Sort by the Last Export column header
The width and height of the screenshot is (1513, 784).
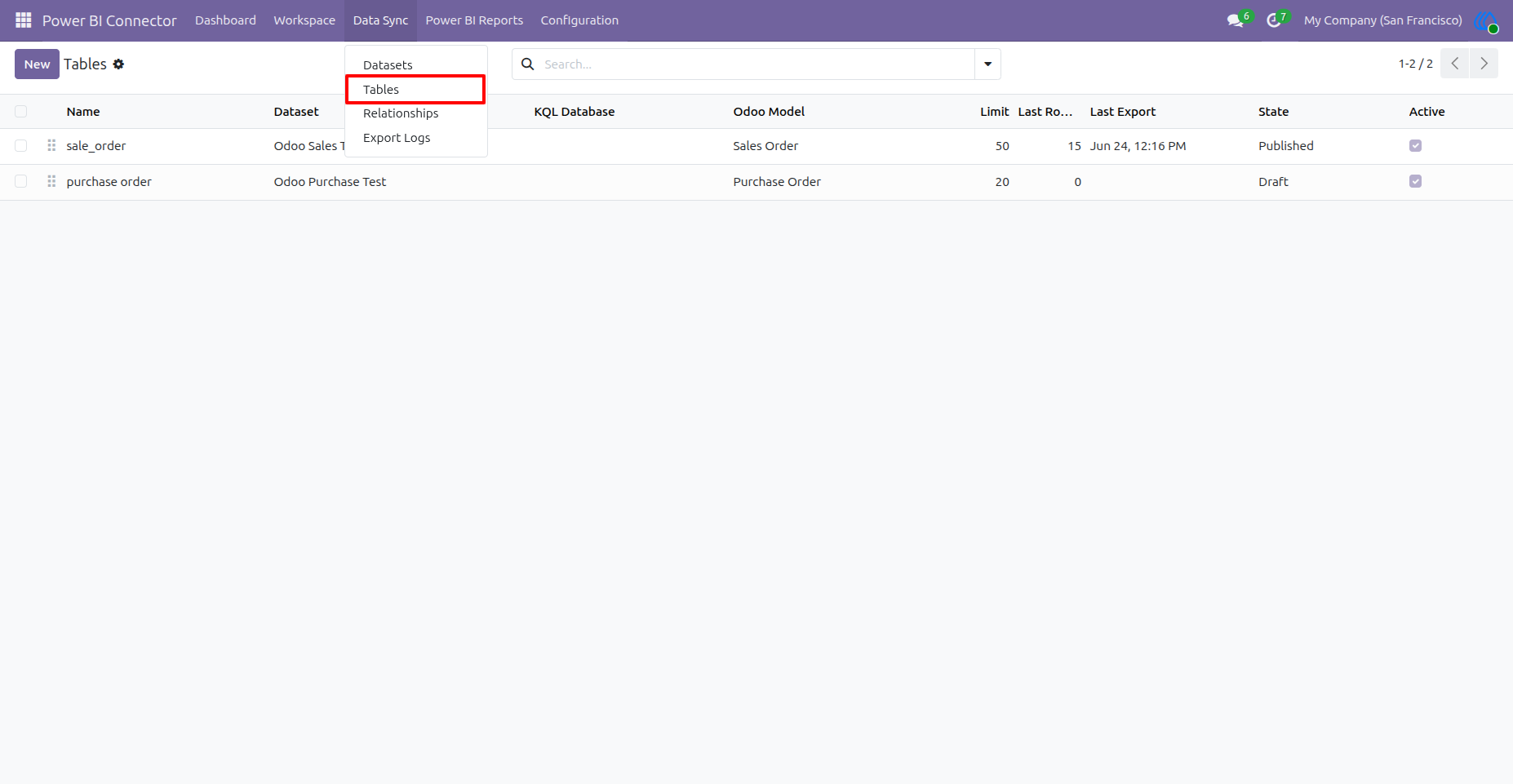pos(1123,112)
